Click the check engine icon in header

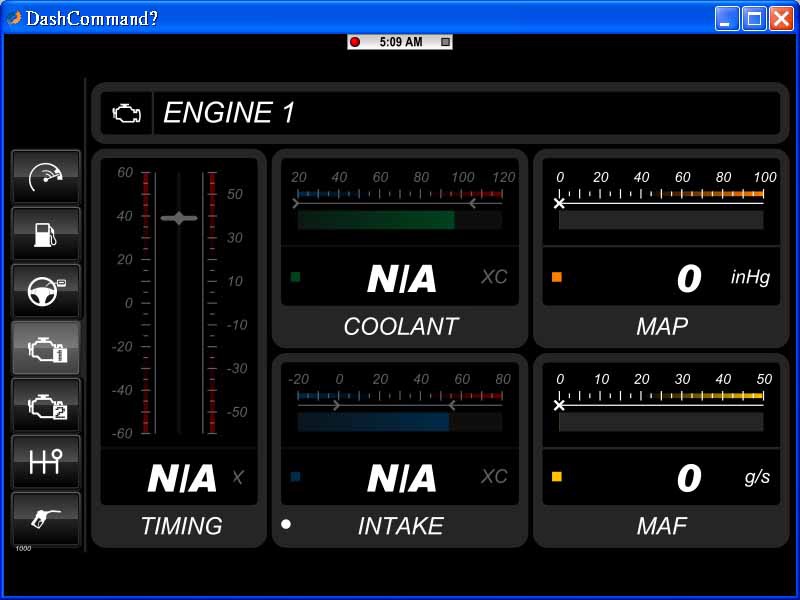(127, 113)
